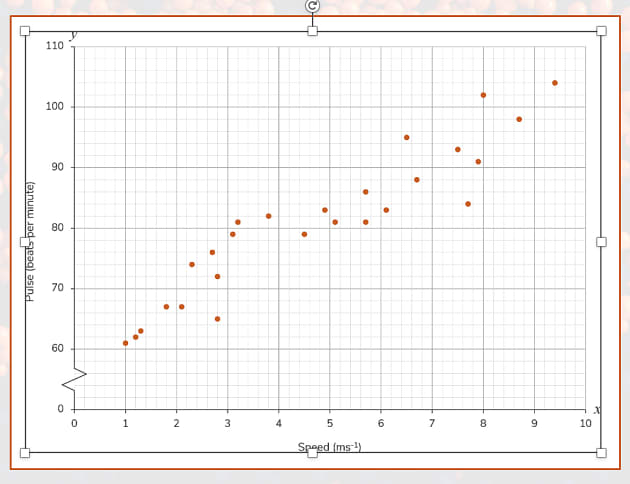Click the italic 'x' axis letter
The image size is (630, 484).
pyautogui.click(x=597, y=410)
